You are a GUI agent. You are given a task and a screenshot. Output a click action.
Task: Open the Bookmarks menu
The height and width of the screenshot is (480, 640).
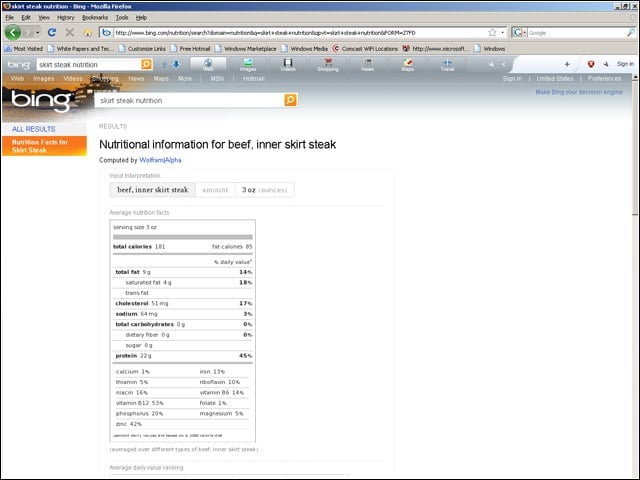pyautogui.click(x=95, y=18)
